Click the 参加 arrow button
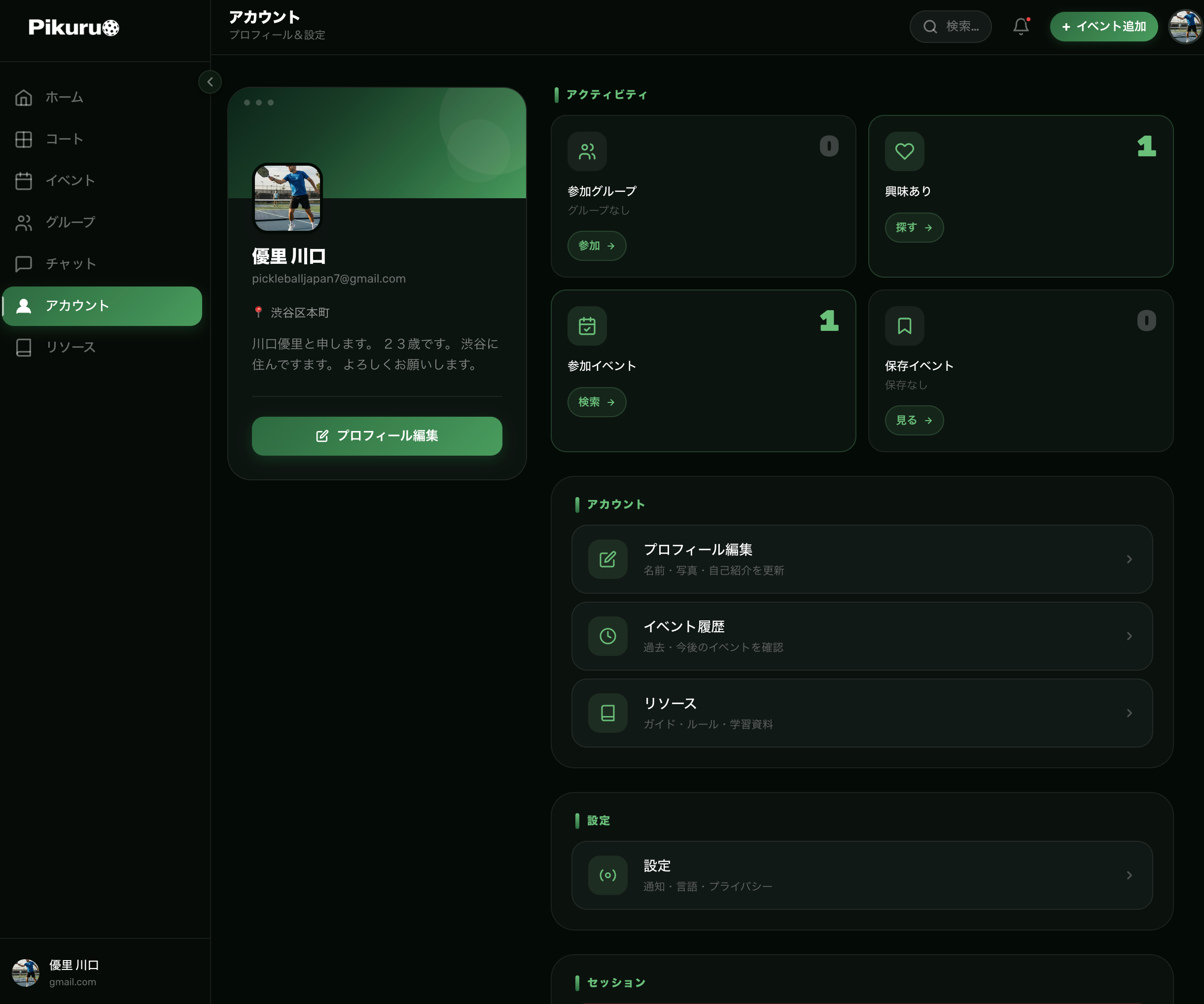This screenshot has width=1204, height=1004. click(596, 246)
